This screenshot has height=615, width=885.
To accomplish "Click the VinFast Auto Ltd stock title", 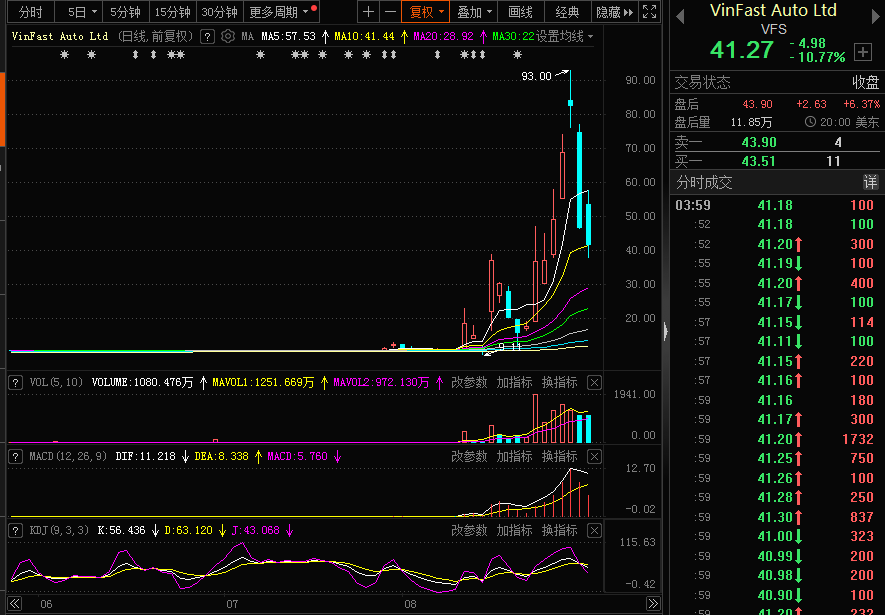I will [x=773, y=10].
